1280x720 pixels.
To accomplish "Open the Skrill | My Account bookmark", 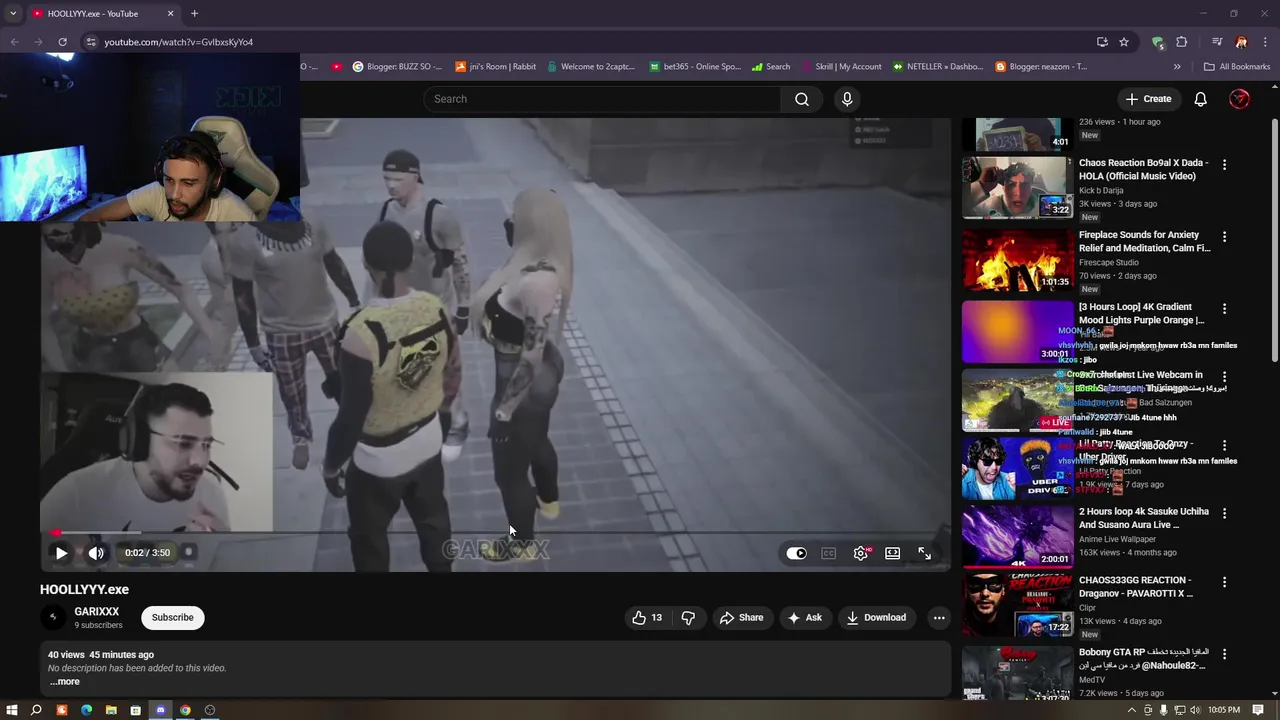I will point(841,67).
